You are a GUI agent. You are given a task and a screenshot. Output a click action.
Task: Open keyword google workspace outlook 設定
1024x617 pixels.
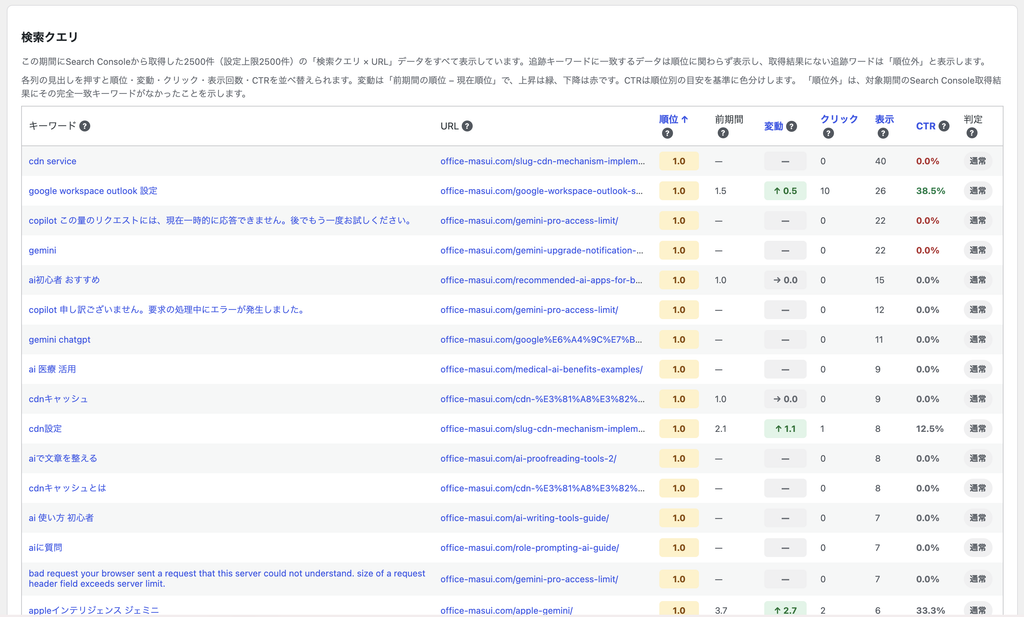[x=93, y=191]
